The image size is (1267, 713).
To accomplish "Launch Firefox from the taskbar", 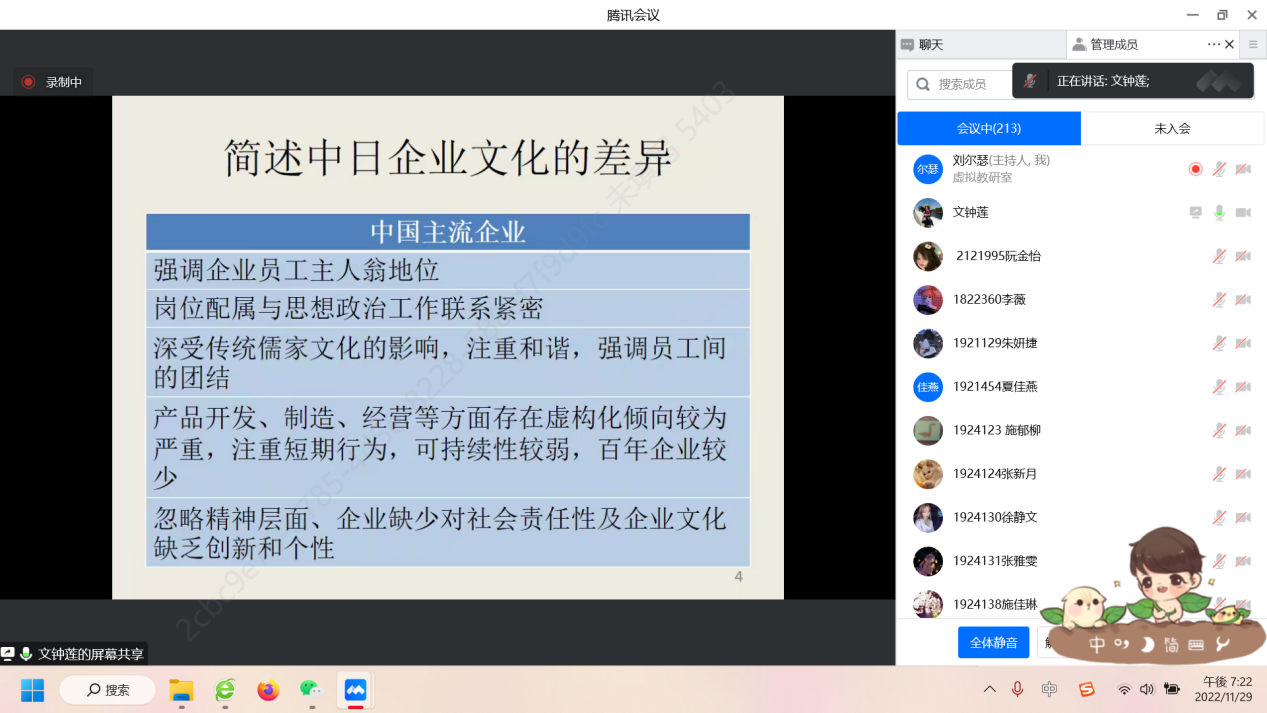I will coord(268,690).
